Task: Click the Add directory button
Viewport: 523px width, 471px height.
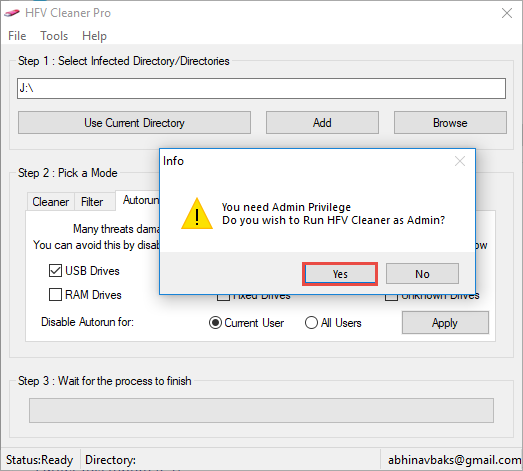Action: click(322, 123)
